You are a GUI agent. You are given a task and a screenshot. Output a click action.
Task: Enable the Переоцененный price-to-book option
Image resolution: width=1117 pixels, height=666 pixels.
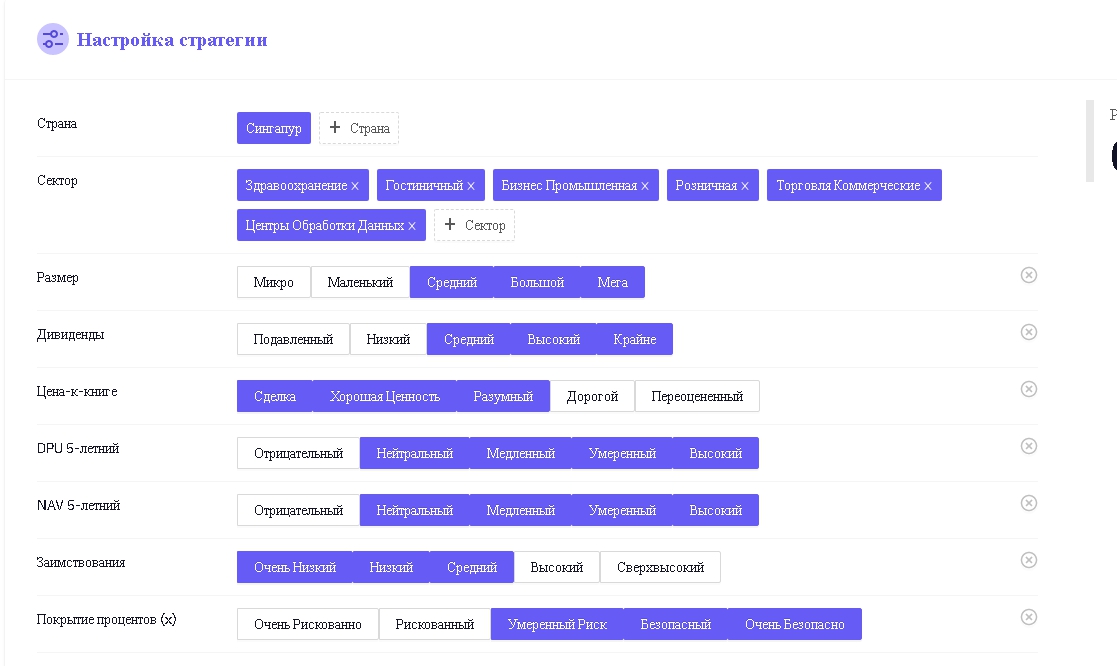tap(697, 396)
